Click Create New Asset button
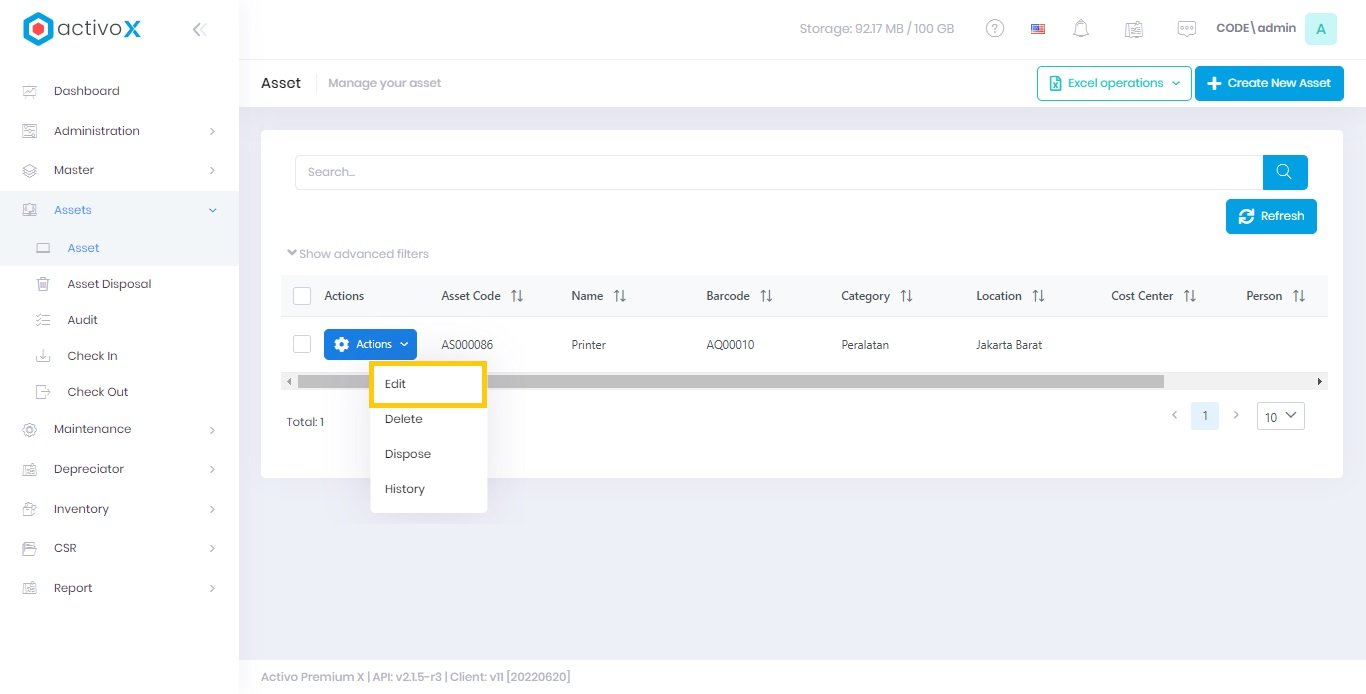1366x694 pixels. [x=1269, y=84]
